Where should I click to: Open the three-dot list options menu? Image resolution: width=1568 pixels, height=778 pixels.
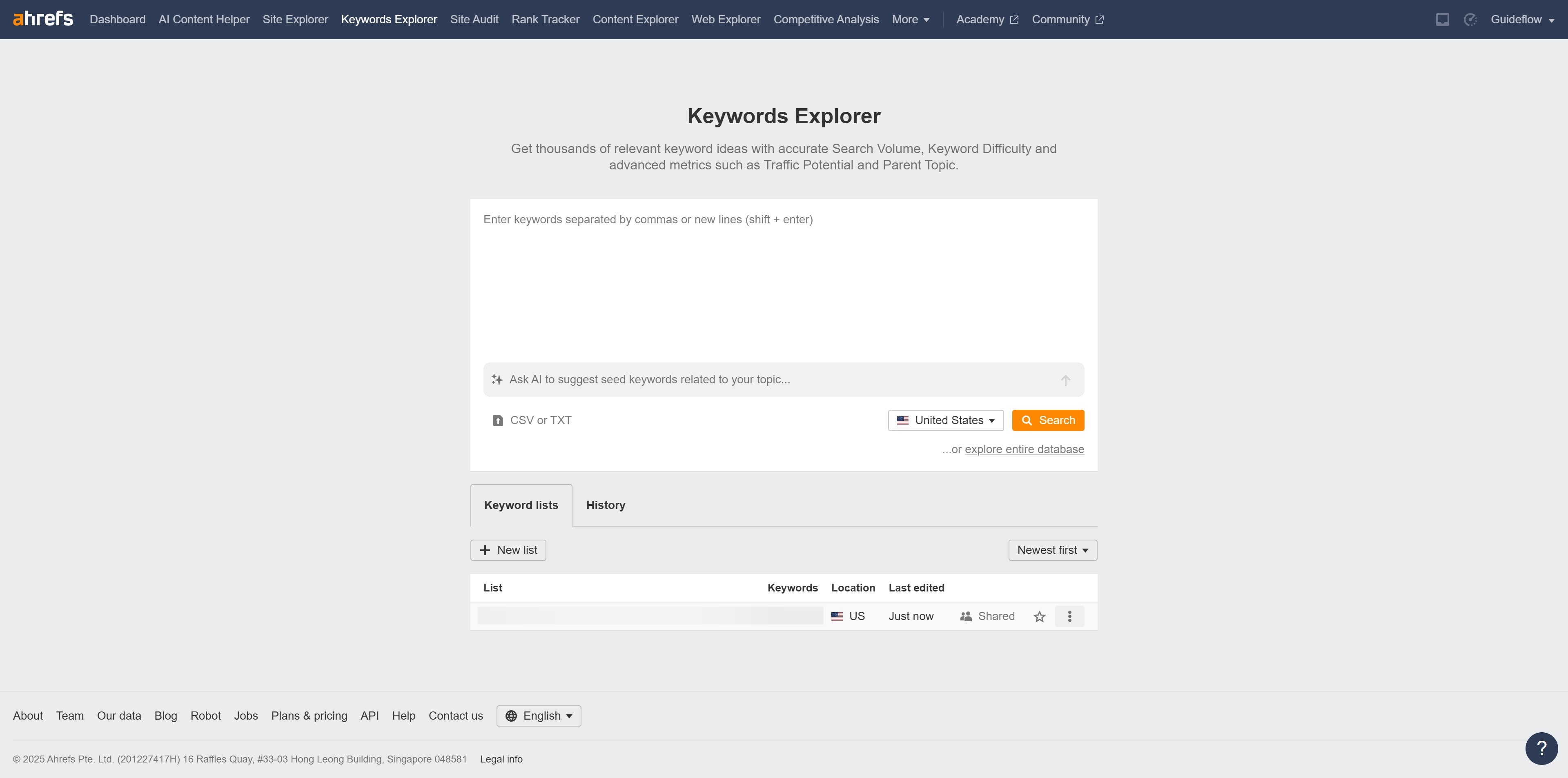(1069, 616)
